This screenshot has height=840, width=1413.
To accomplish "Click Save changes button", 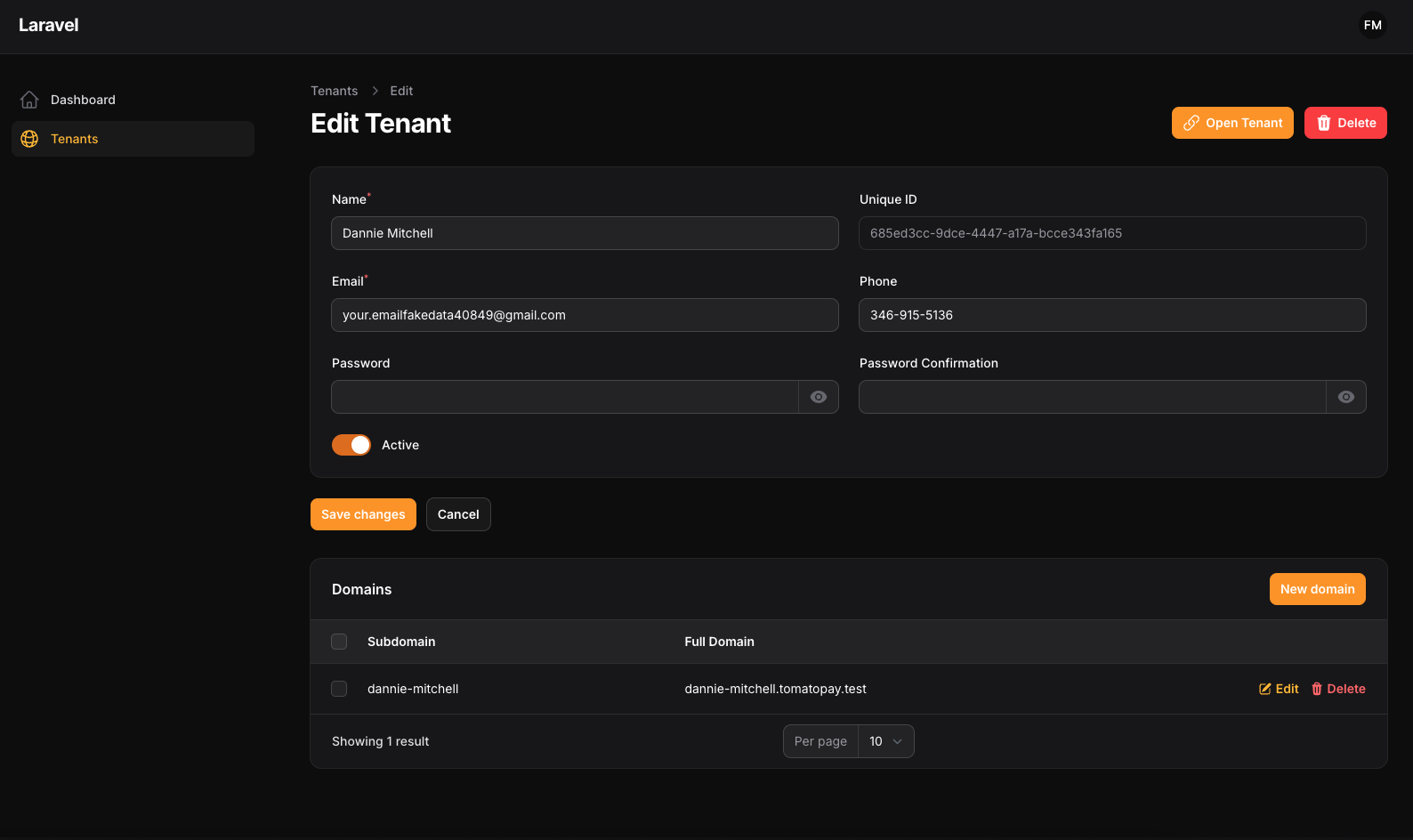I will coord(363,514).
